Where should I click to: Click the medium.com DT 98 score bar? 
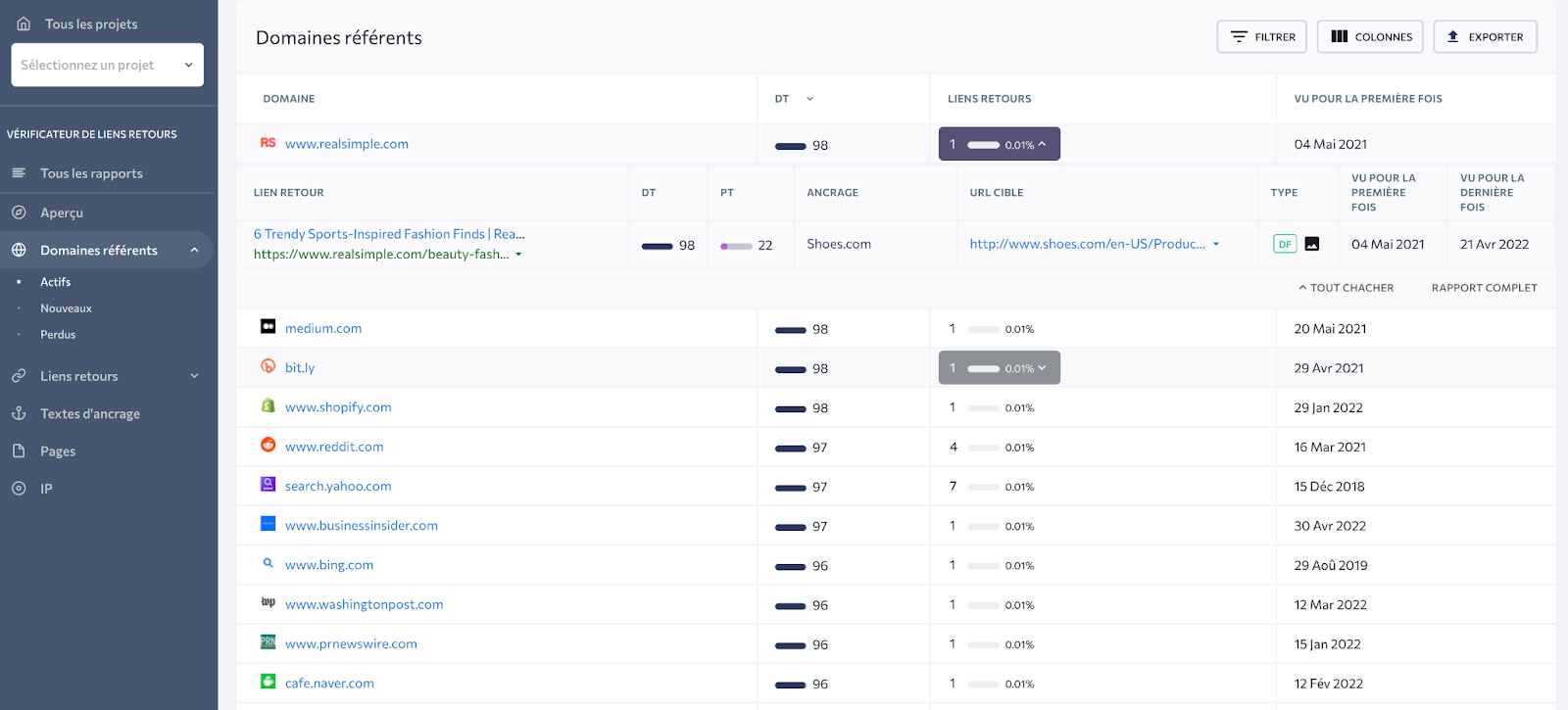pyautogui.click(x=791, y=330)
